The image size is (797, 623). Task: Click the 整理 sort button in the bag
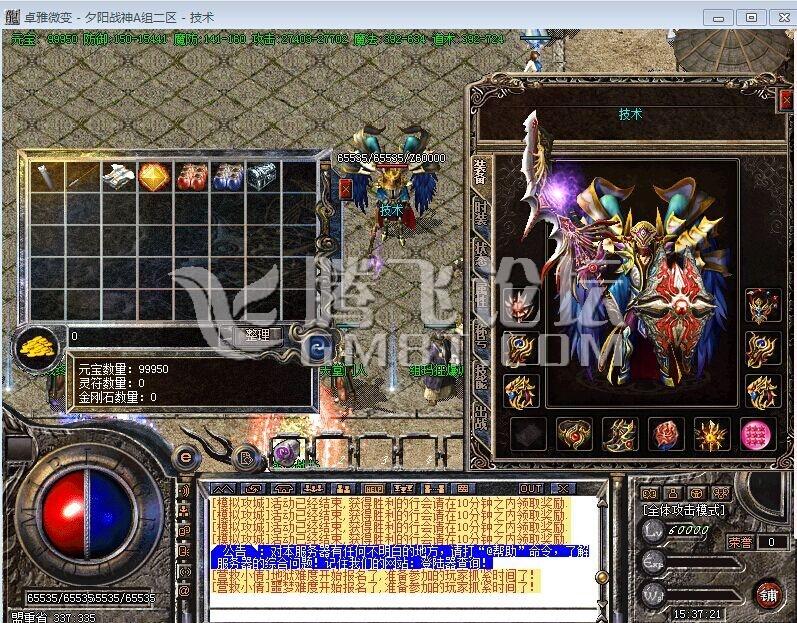(258, 335)
